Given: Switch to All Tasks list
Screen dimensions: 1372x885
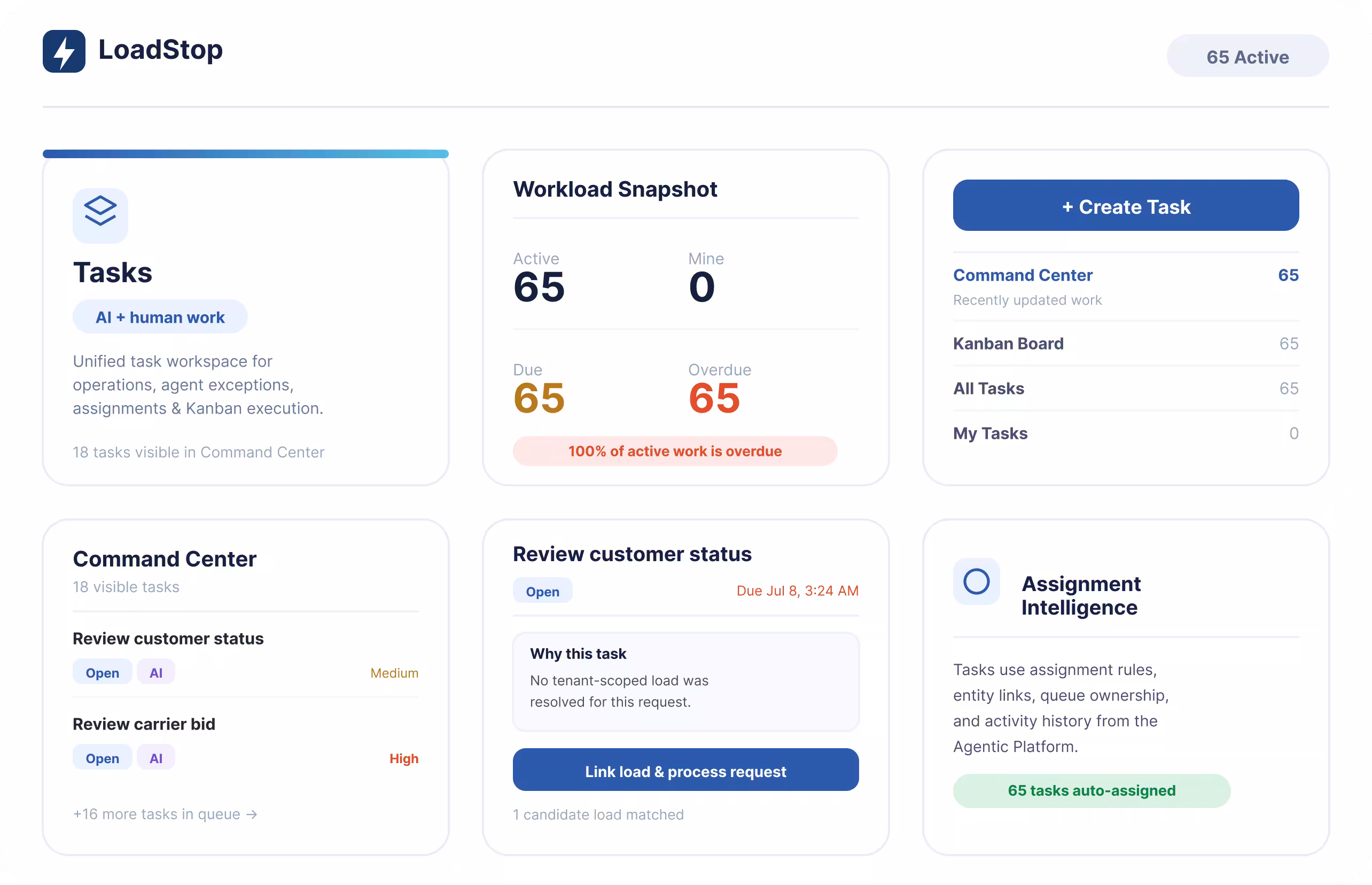Looking at the screenshot, I should (1126, 388).
